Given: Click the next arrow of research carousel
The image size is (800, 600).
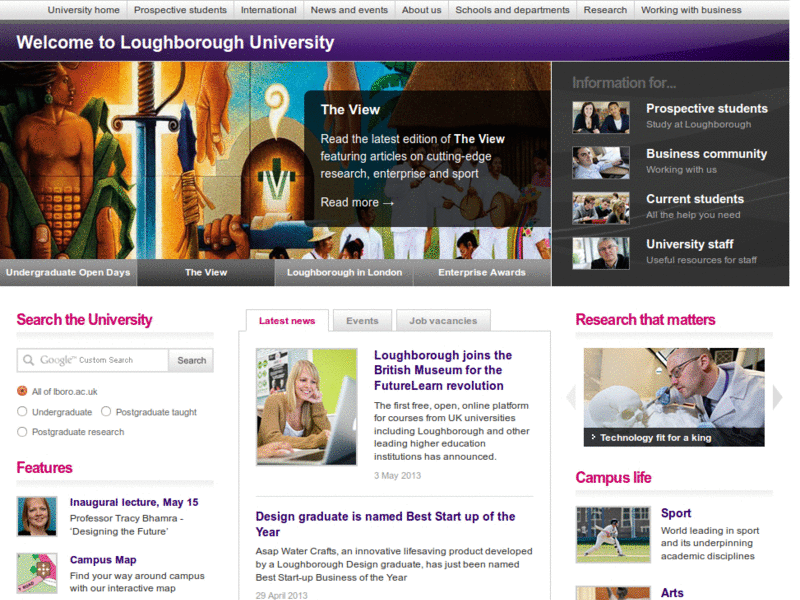Looking at the screenshot, I should point(777,396).
